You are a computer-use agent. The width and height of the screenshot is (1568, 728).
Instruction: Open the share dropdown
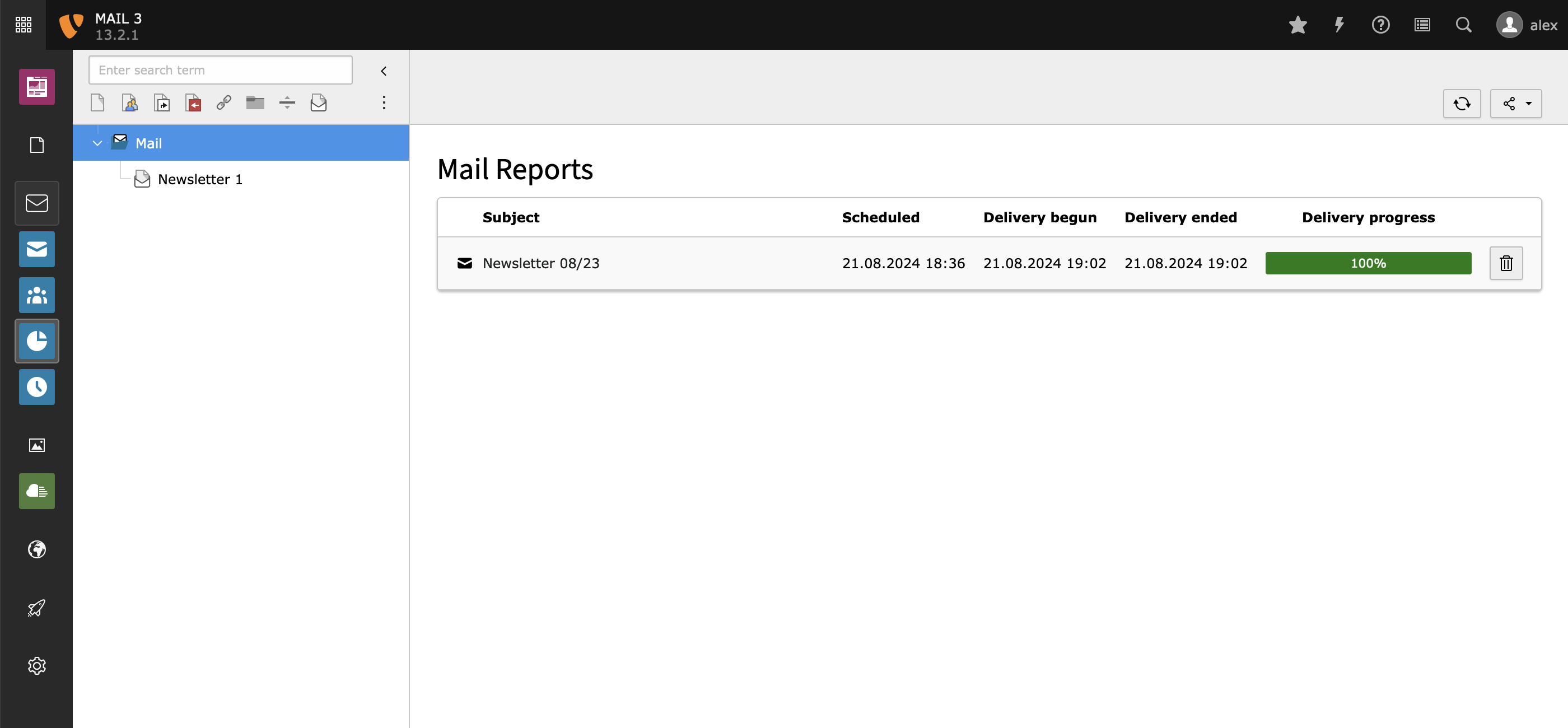[1516, 104]
